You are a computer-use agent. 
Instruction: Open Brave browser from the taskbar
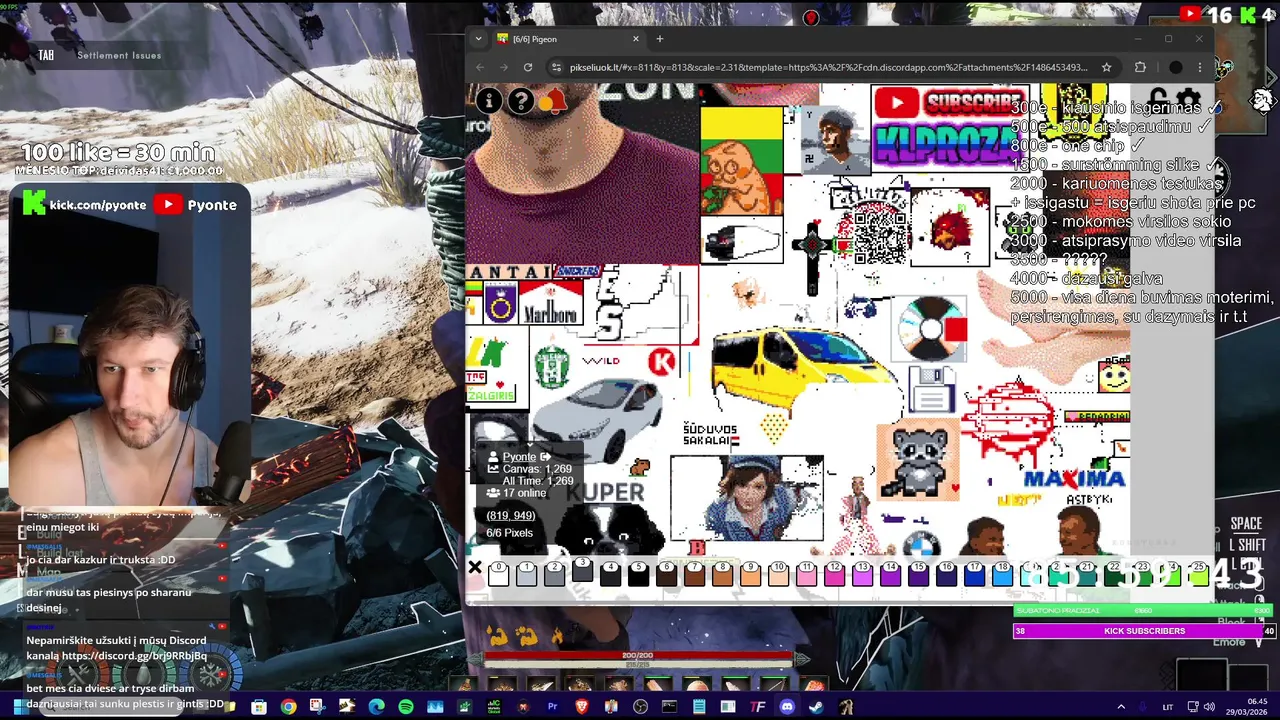pyautogui.click(x=581, y=707)
